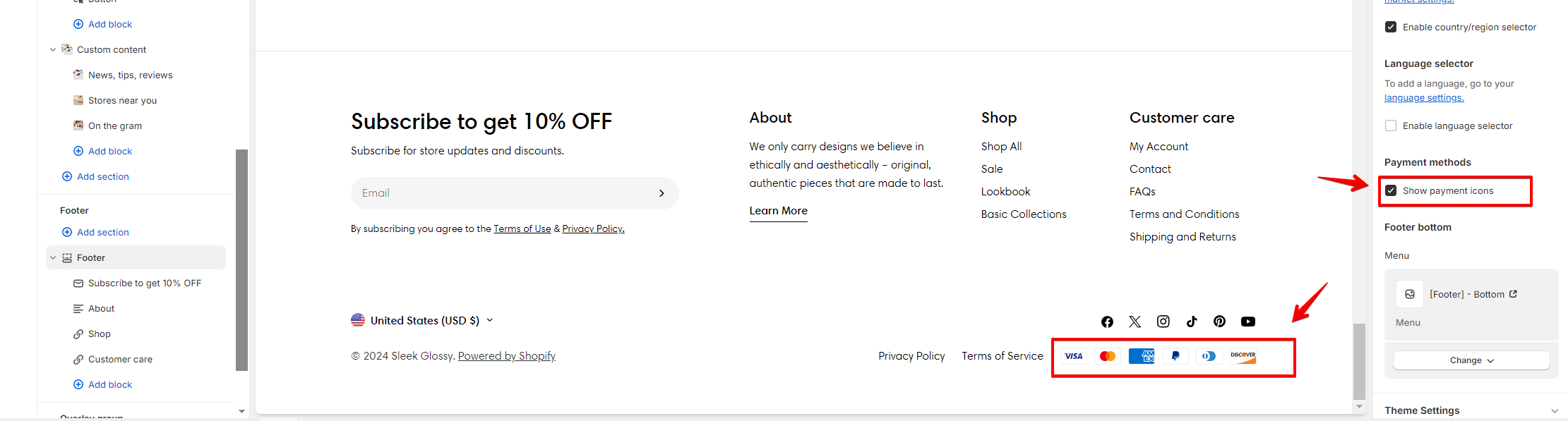Viewport: 1568px width, 421px height.
Task: Select the Footer section row
Action: coord(136,257)
